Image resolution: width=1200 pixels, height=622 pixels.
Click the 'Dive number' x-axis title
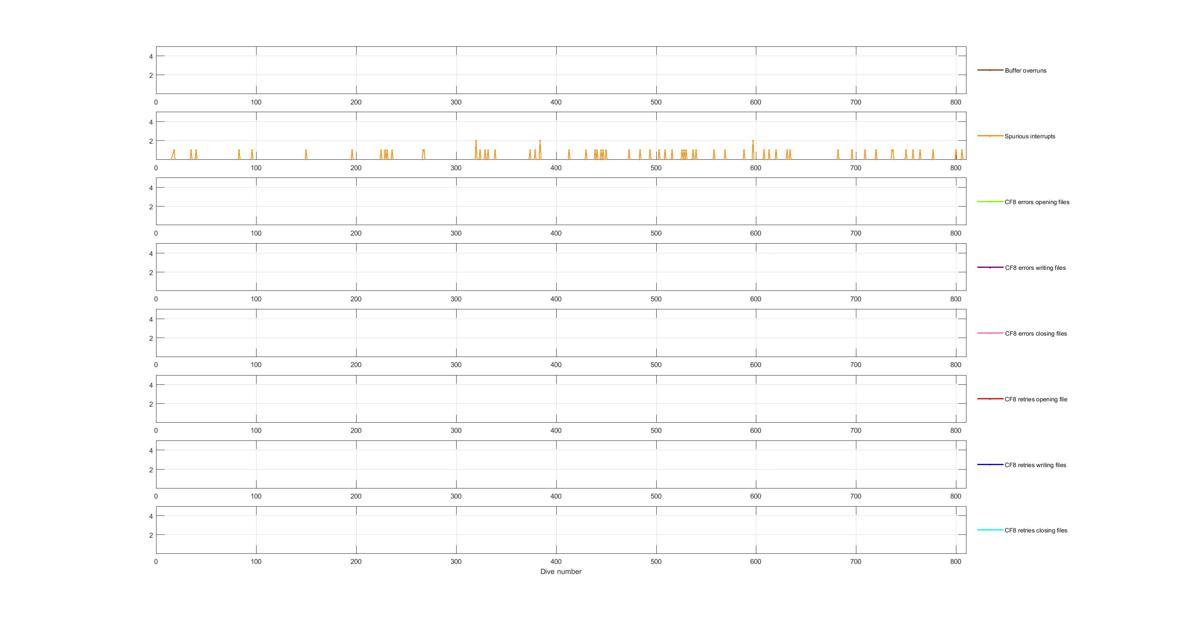[x=561, y=572]
